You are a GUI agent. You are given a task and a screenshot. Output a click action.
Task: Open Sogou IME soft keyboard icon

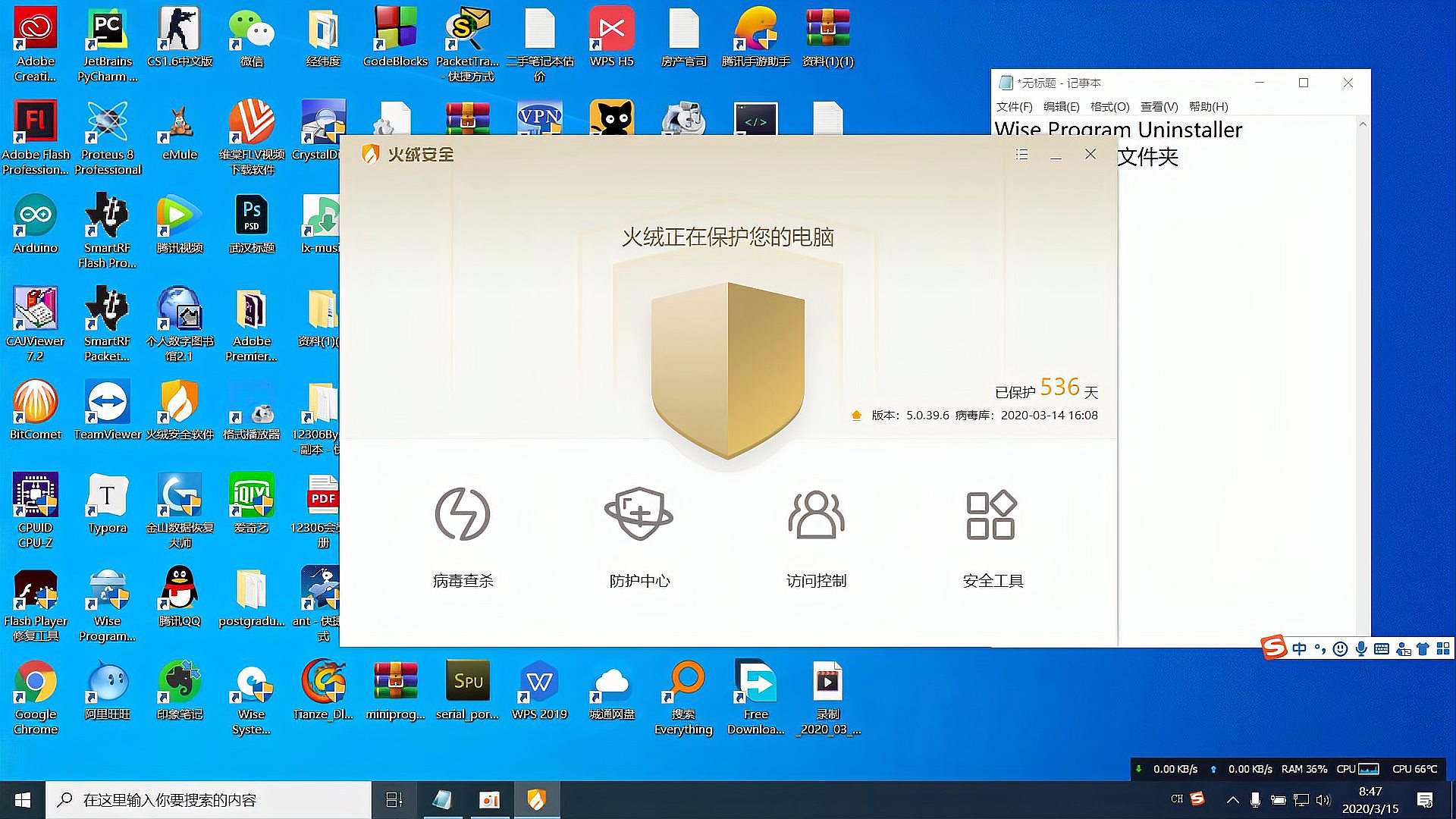(1382, 649)
